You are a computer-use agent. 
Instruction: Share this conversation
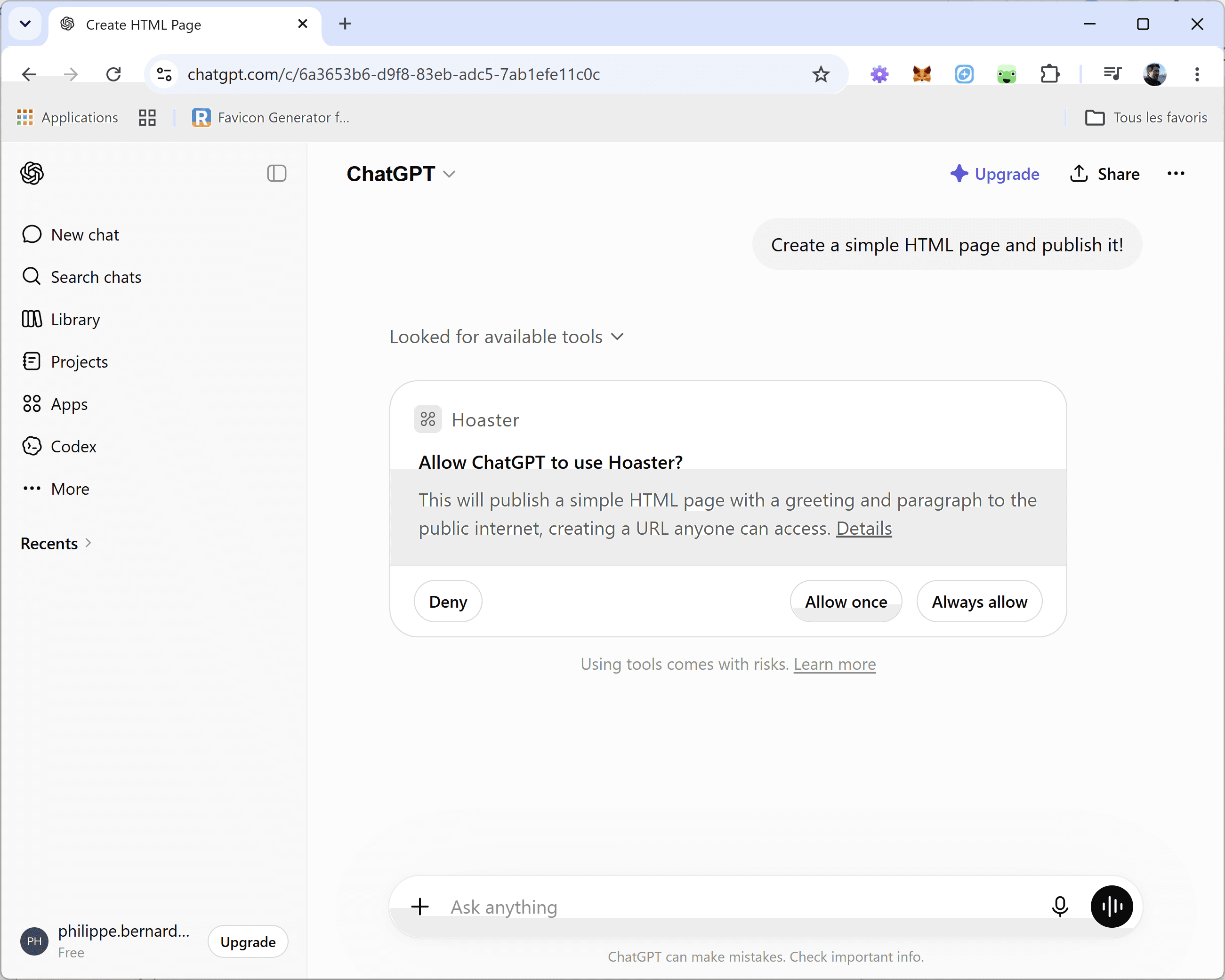coord(1104,174)
